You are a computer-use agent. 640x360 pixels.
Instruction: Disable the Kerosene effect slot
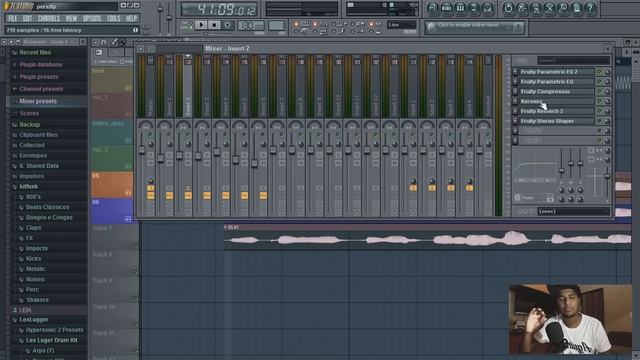pos(599,101)
